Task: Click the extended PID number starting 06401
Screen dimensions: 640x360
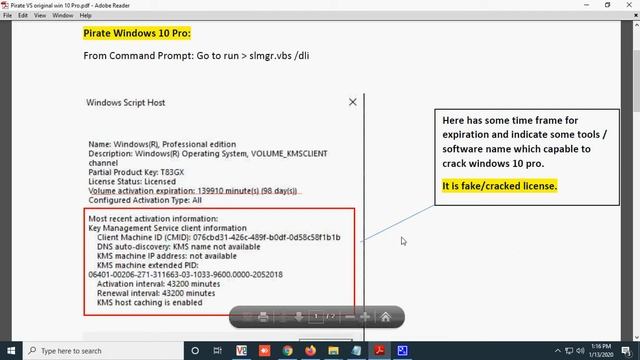Action: pyautogui.click(x=185, y=274)
